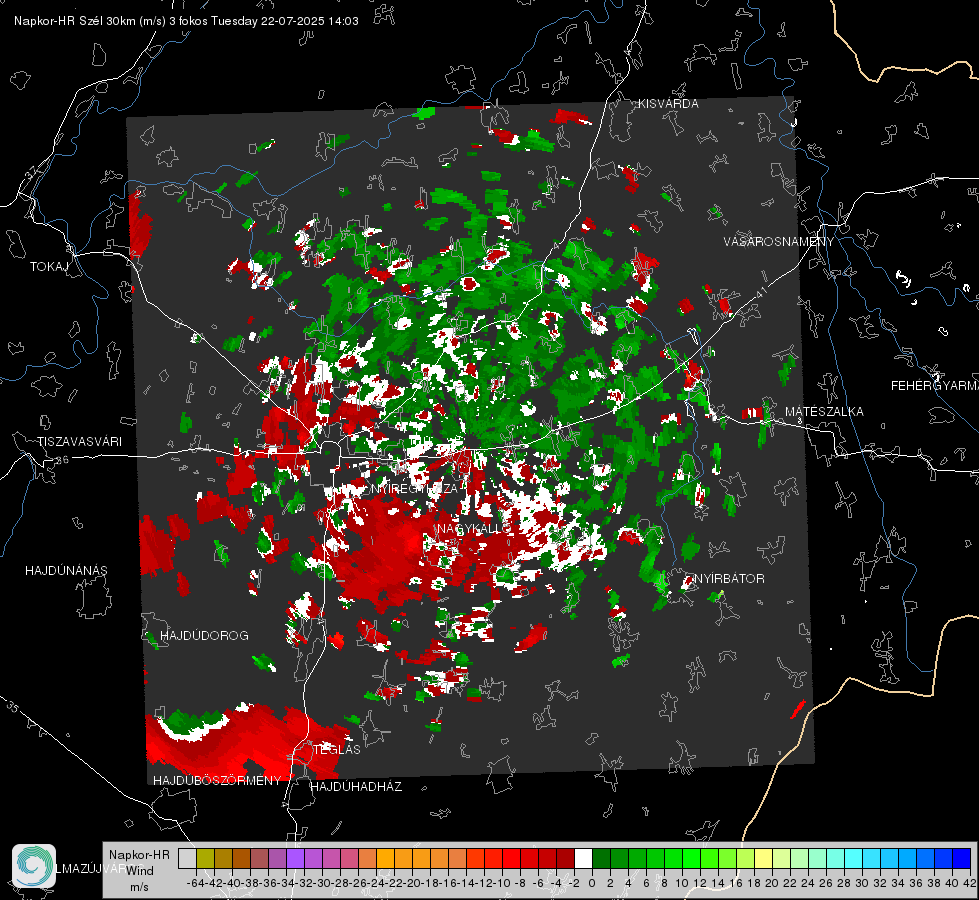Click the TÉGLÁS town label
979x900 pixels.
[x=337, y=750]
